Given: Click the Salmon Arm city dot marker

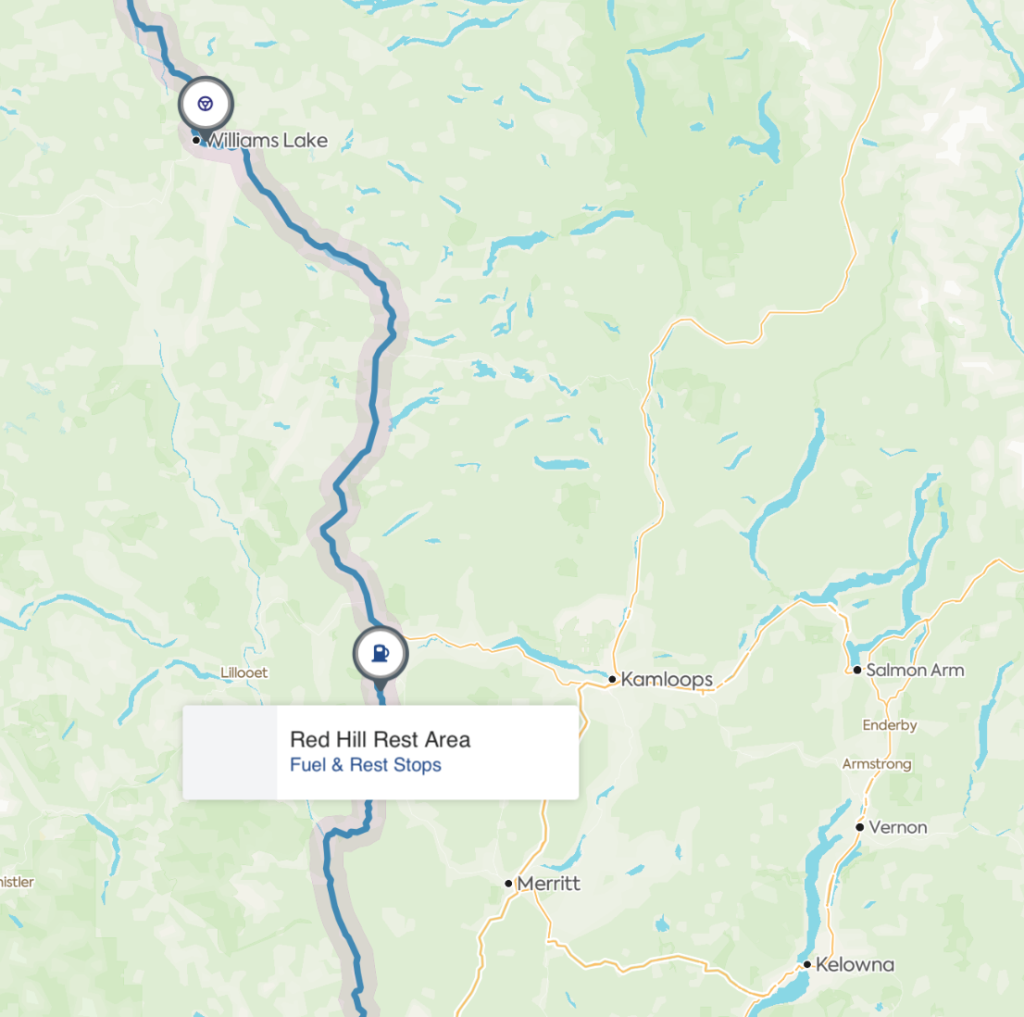Looking at the screenshot, I should point(857,670).
